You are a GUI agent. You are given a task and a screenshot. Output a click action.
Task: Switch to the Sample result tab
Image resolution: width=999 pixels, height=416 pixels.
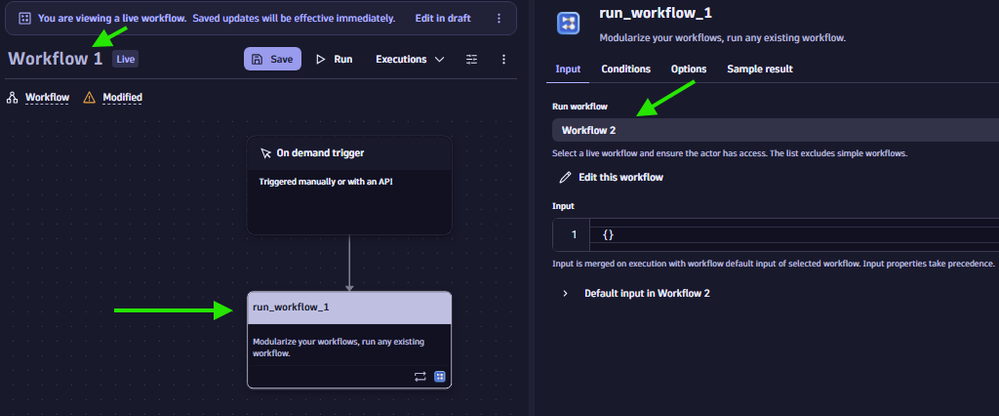[760, 69]
